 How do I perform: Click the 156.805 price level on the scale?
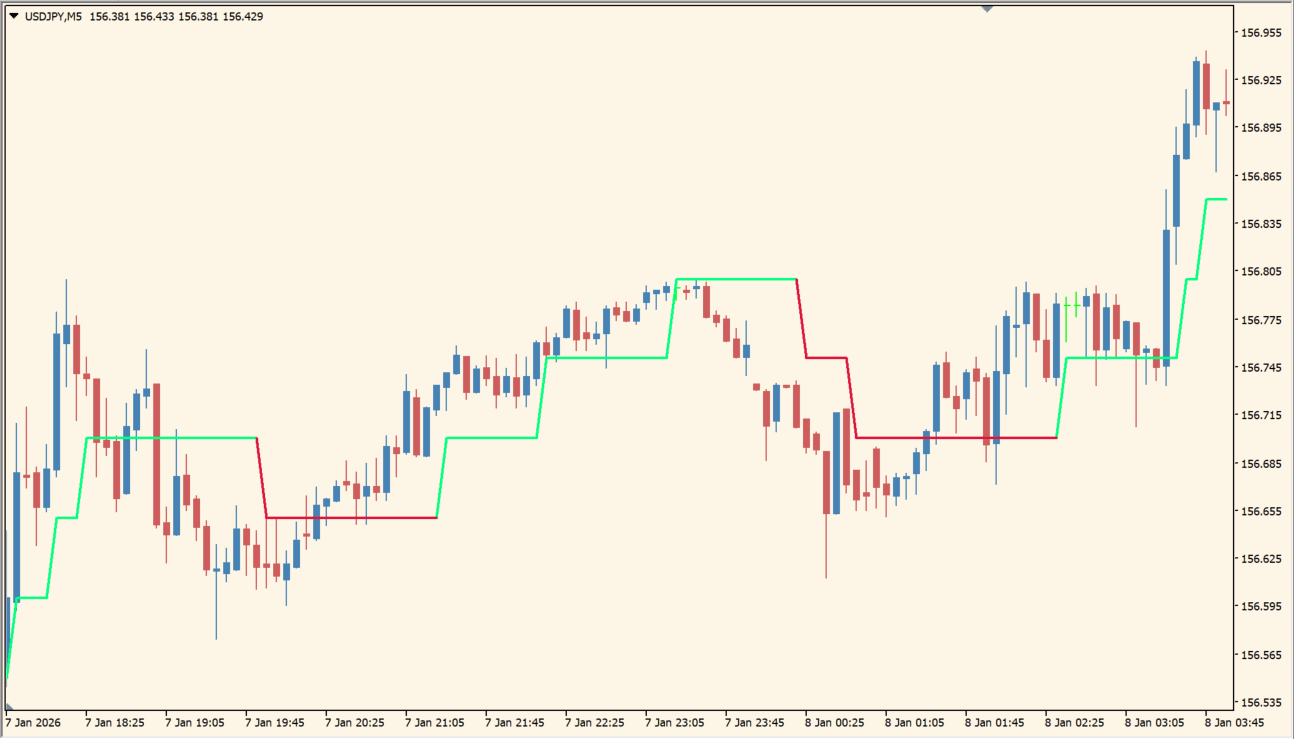(x=1260, y=272)
